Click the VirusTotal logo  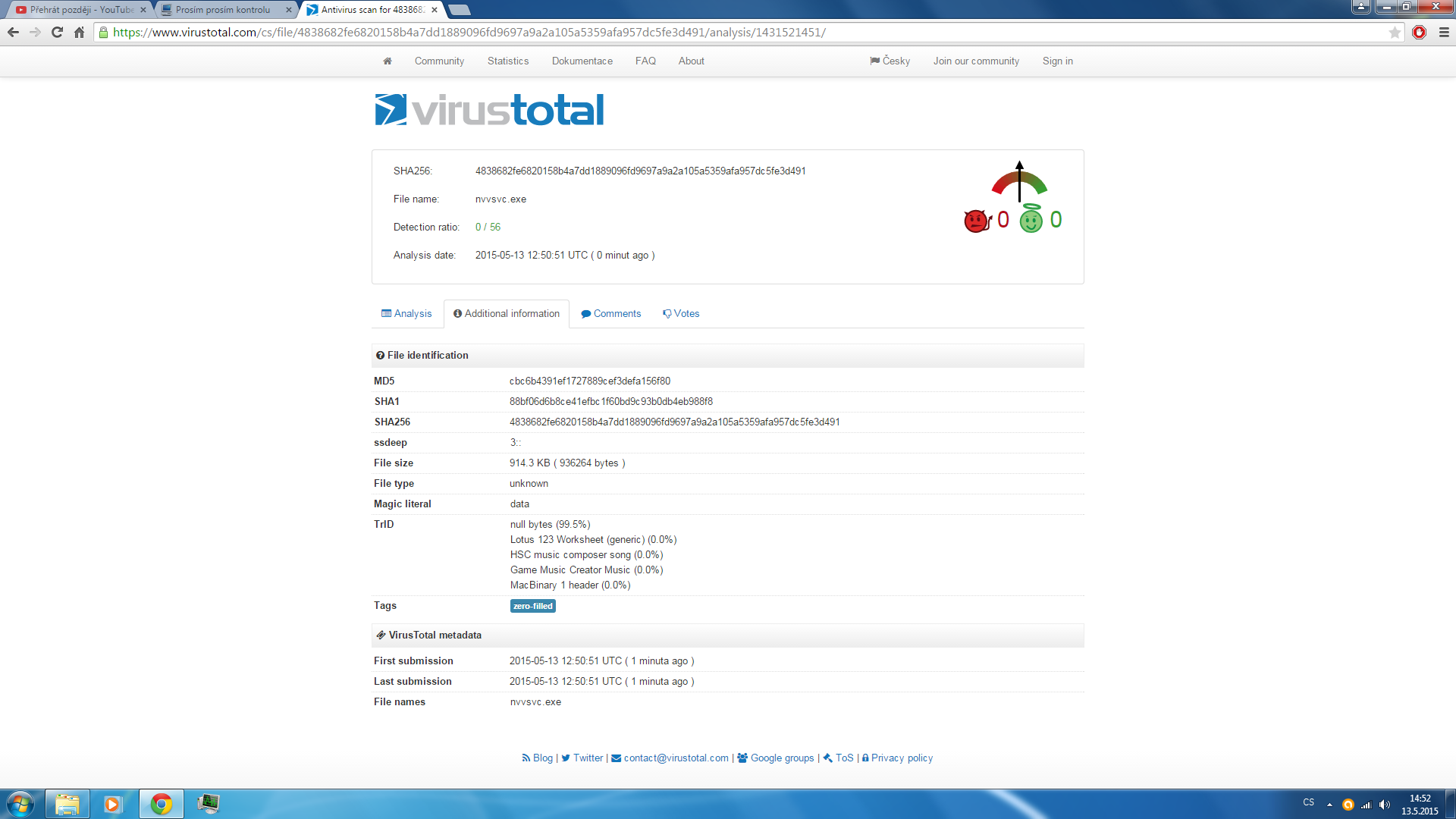point(489,110)
